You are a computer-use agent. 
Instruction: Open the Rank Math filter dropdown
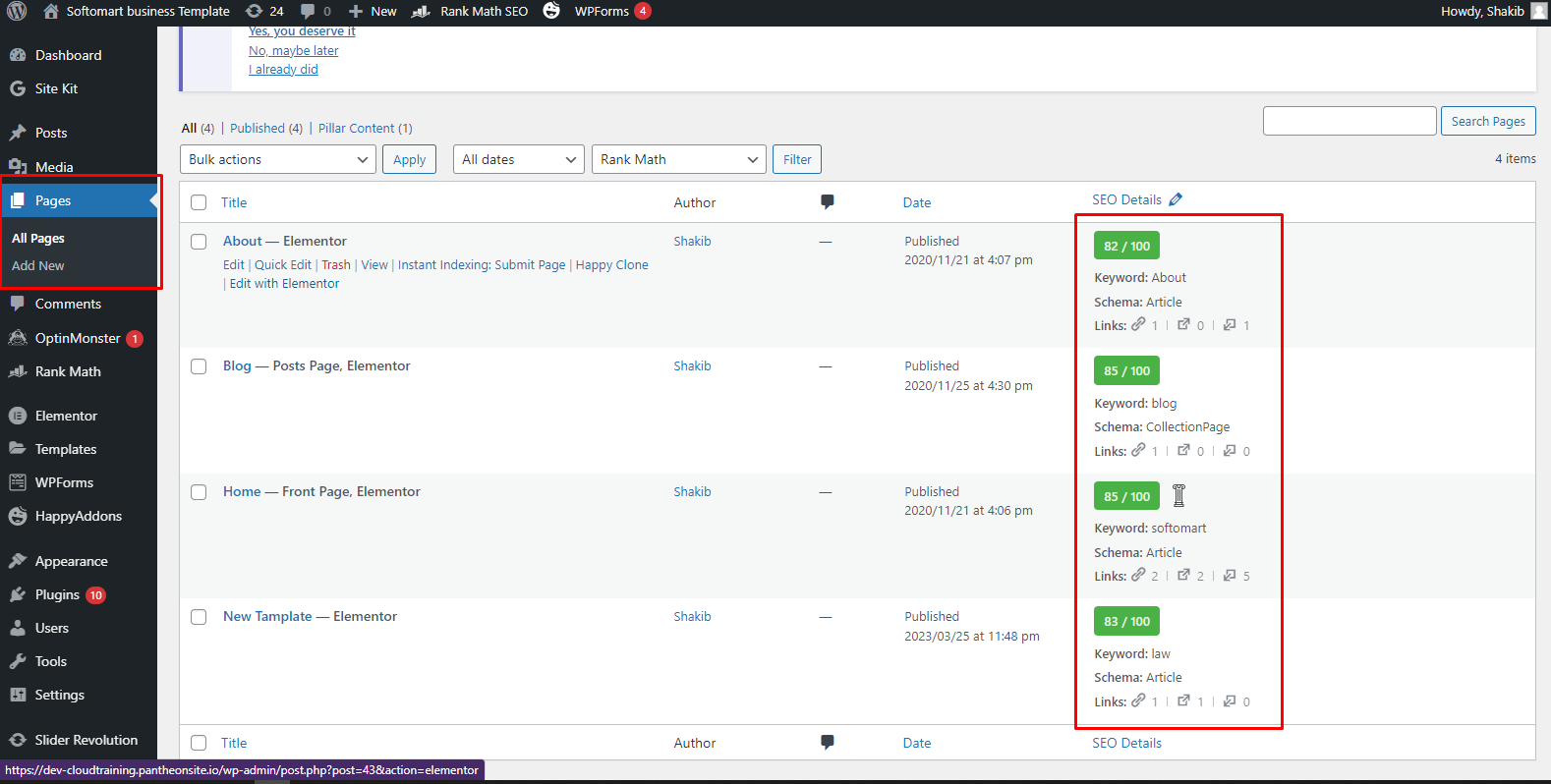pos(678,159)
